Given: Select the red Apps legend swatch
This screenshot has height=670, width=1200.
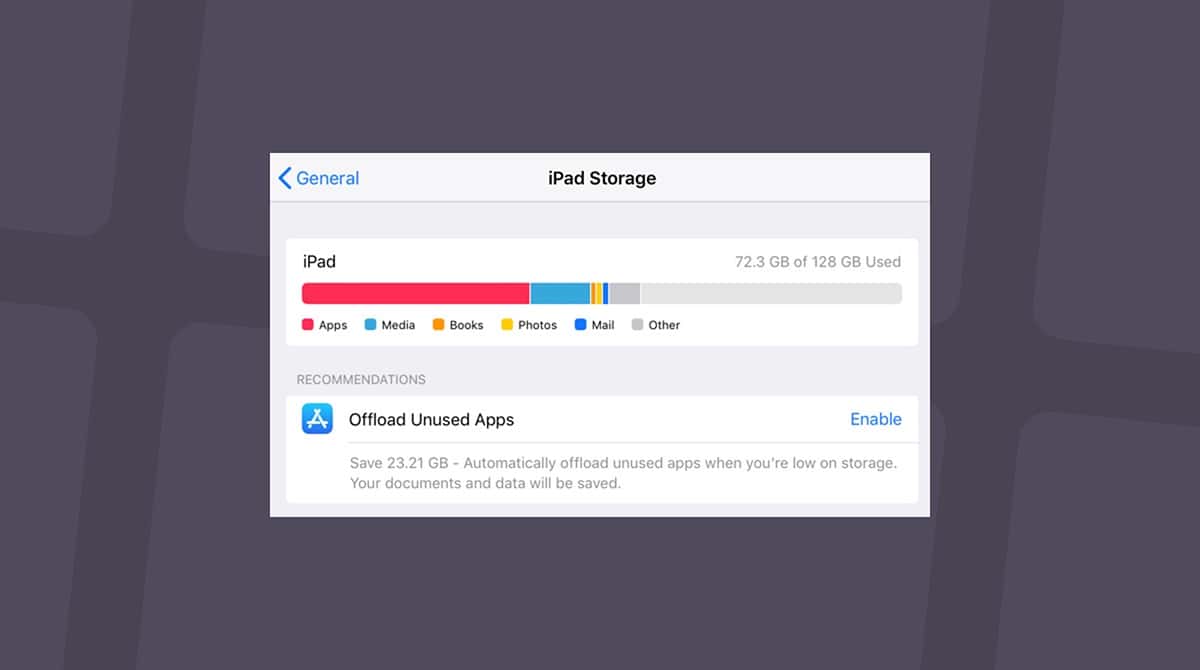Looking at the screenshot, I should [x=308, y=325].
